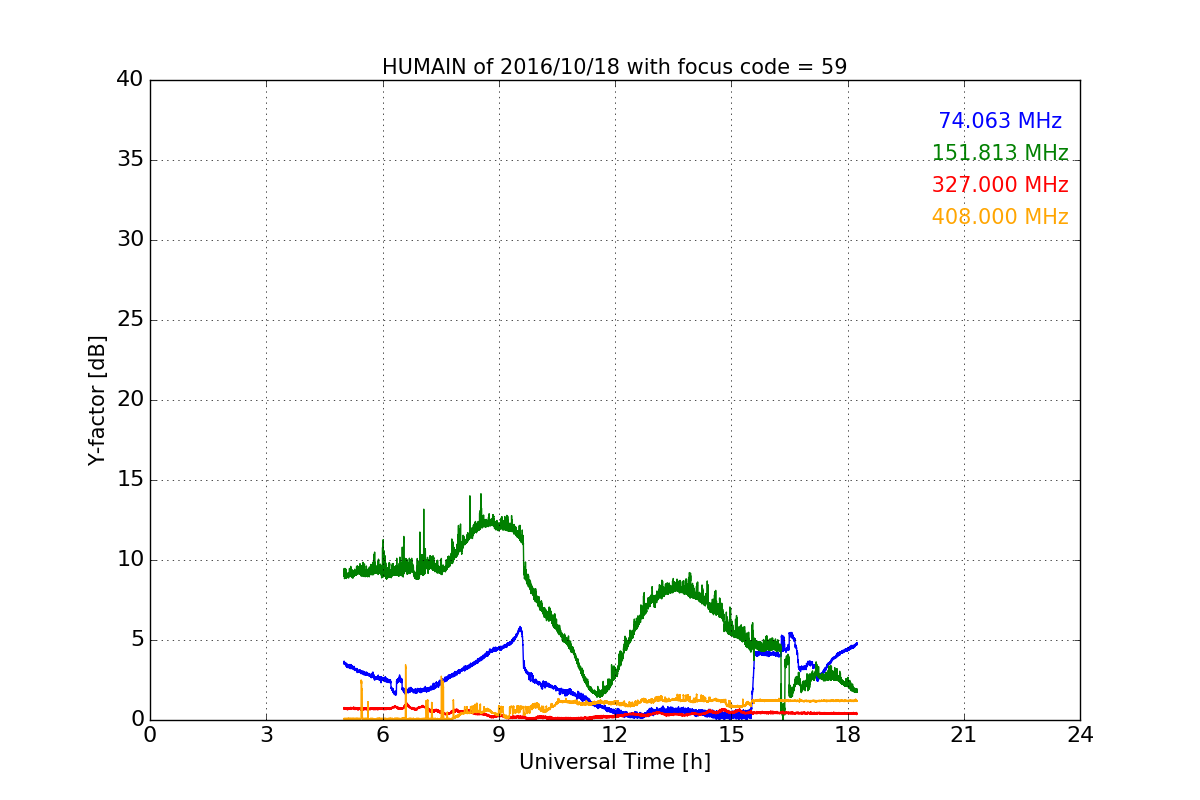
Task: Click the x-axis tick label 21
Action: pyautogui.click(x=964, y=735)
